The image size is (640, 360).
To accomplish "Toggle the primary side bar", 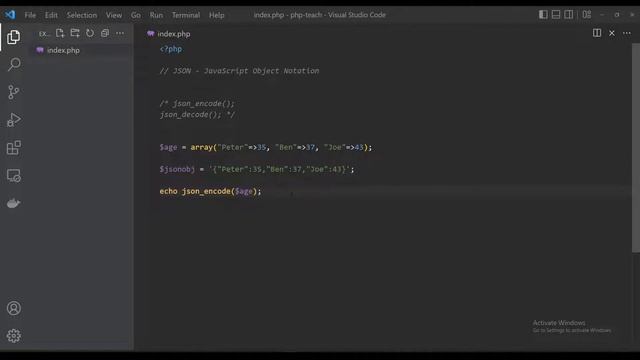I will click(543, 15).
